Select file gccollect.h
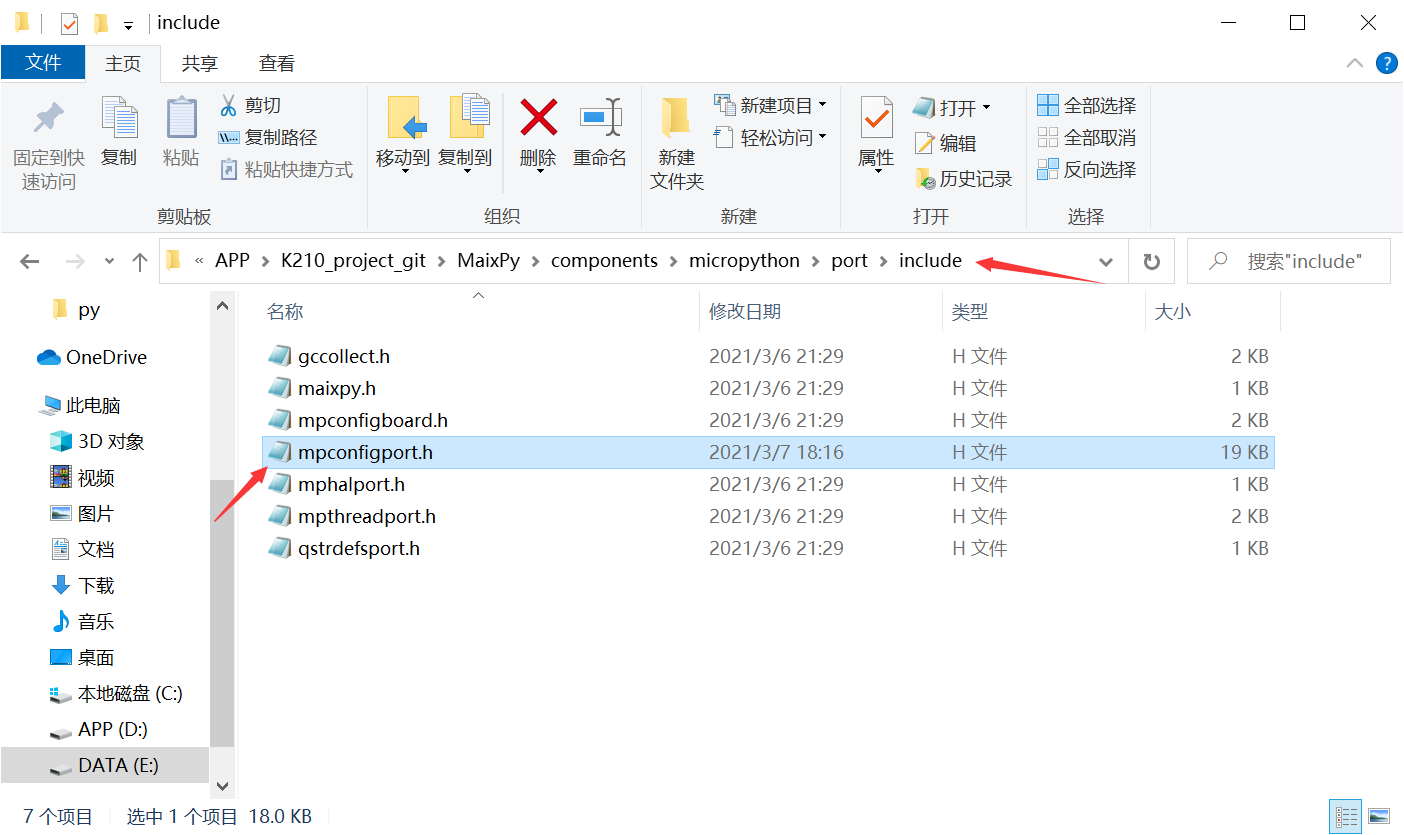 pyautogui.click(x=768, y=356)
